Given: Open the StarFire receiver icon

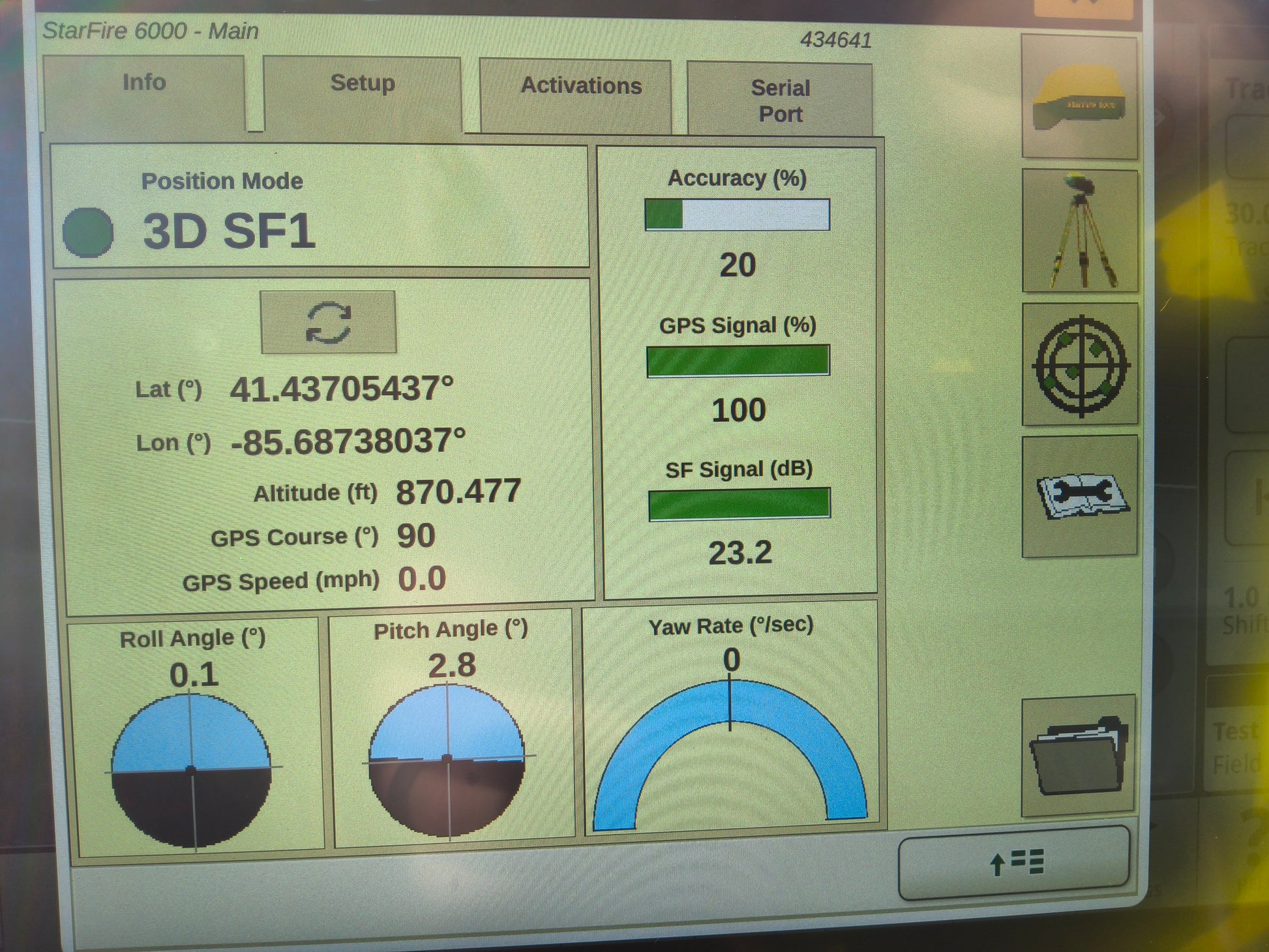Looking at the screenshot, I should click(x=1079, y=98).
